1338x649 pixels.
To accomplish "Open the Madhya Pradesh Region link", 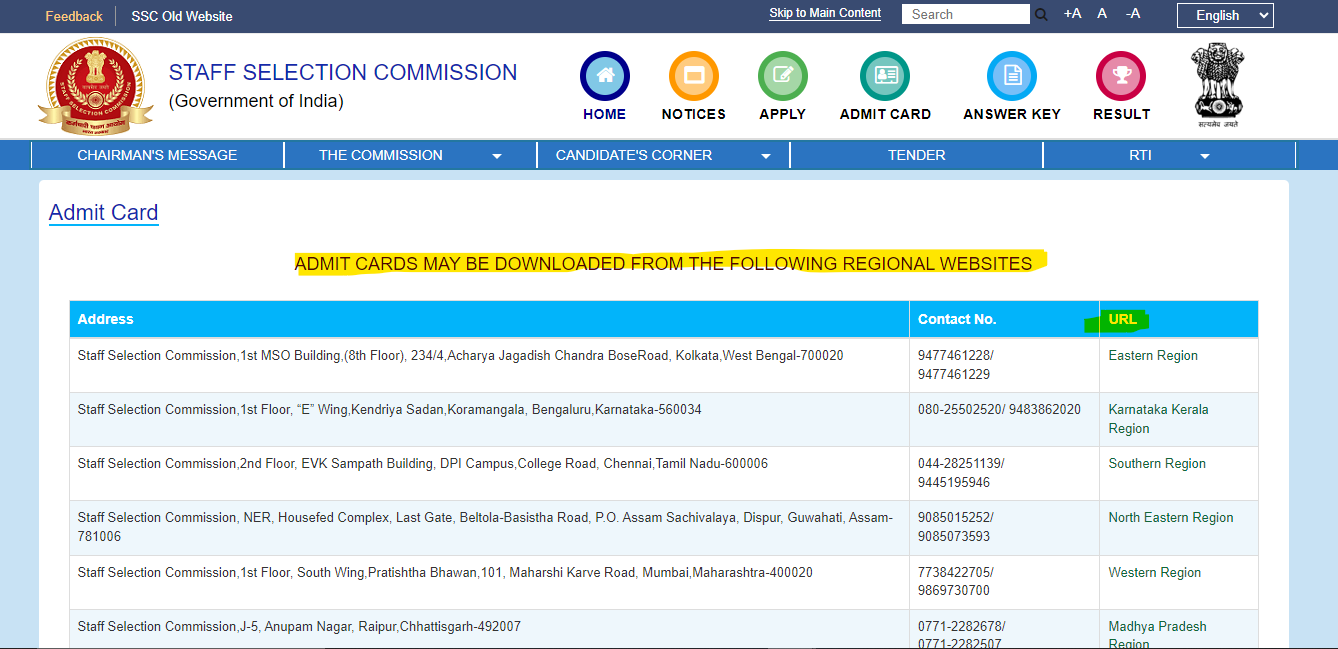I will (x=1158, y=635).
